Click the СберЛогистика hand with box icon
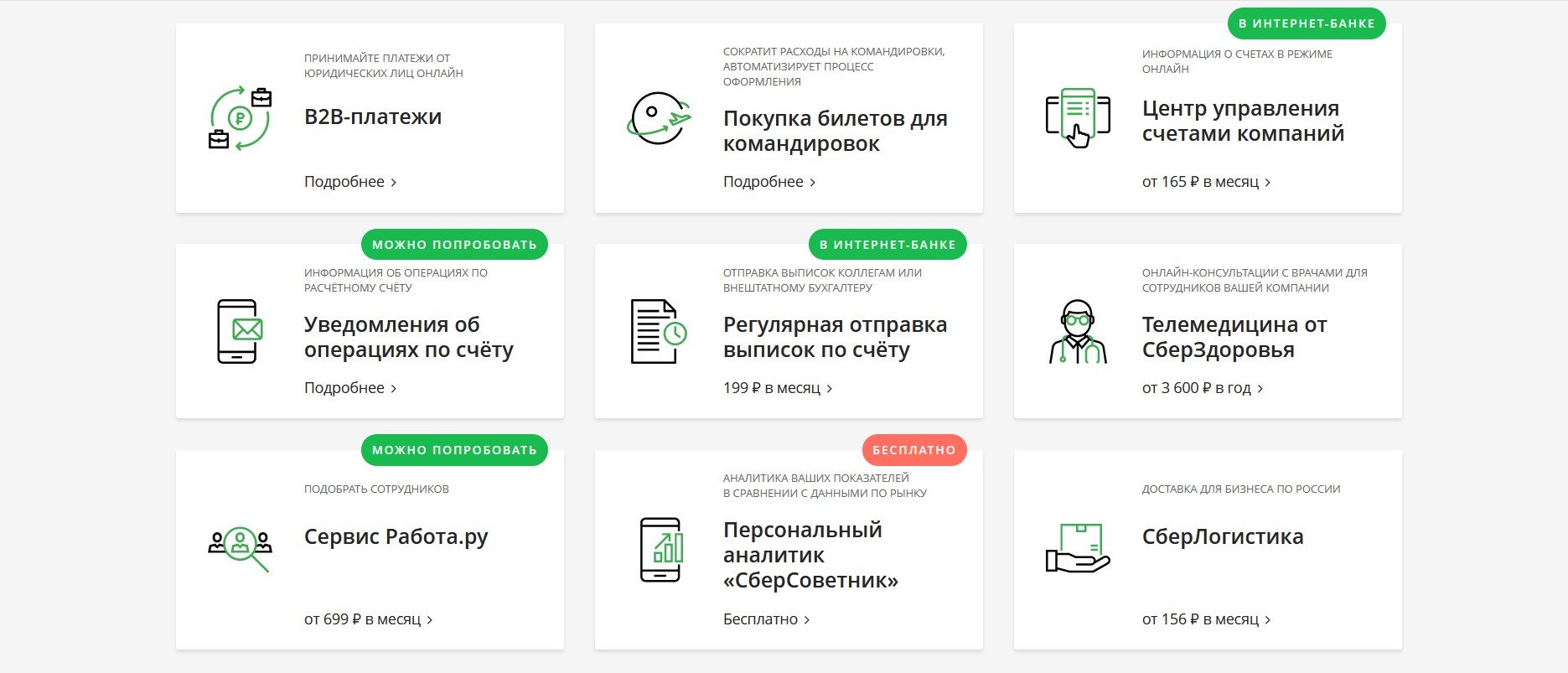Viewport: 1568px width, 673px height. click(1078, 548)
